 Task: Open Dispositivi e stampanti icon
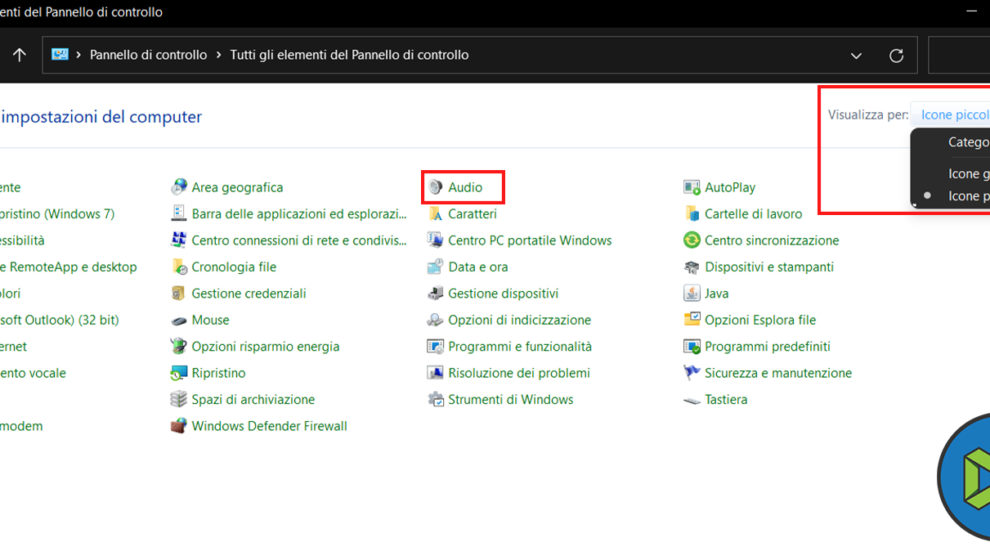click(692, 266)
